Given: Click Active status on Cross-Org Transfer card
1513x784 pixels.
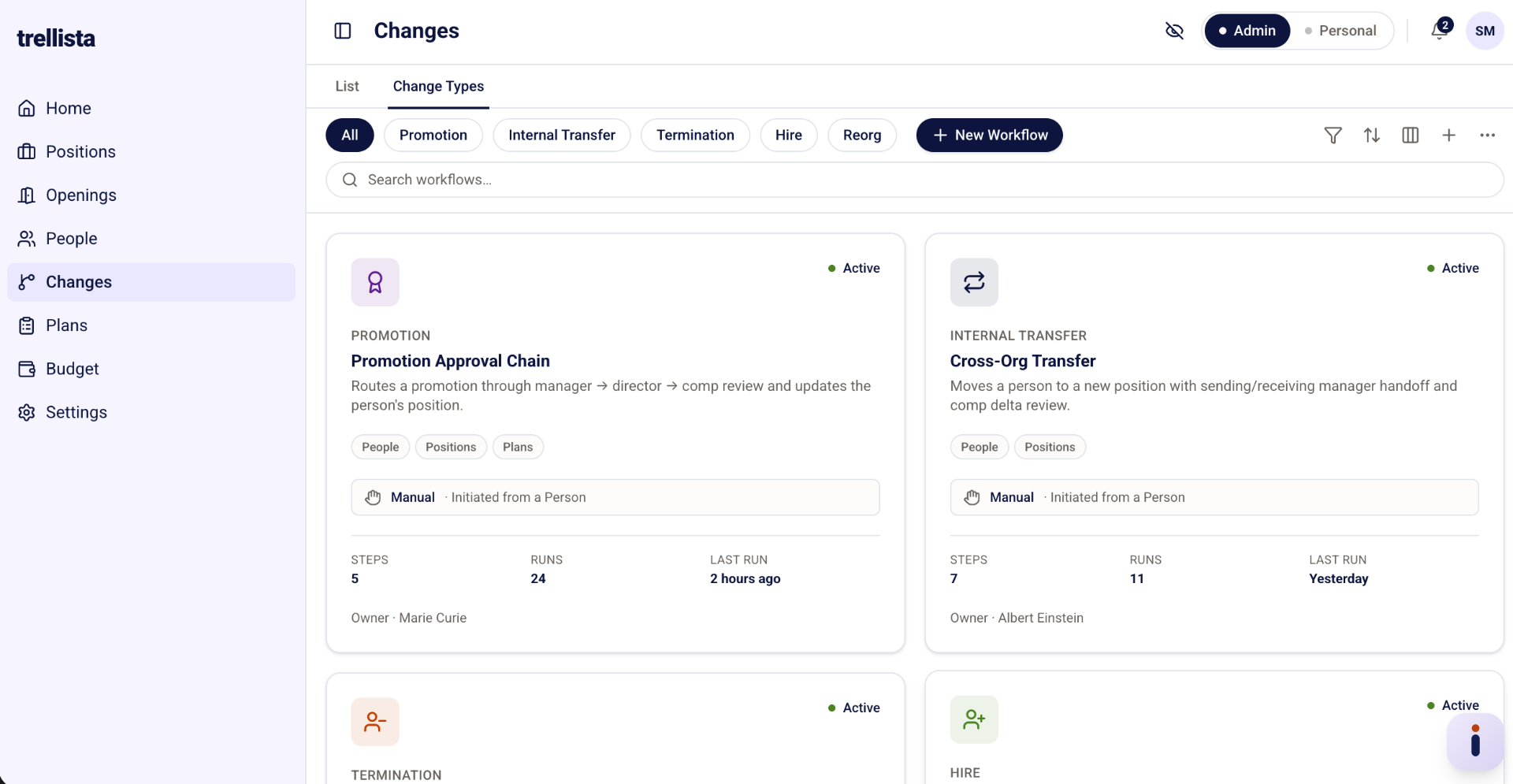Looking at the screenshot, I should click(1453, 269).
